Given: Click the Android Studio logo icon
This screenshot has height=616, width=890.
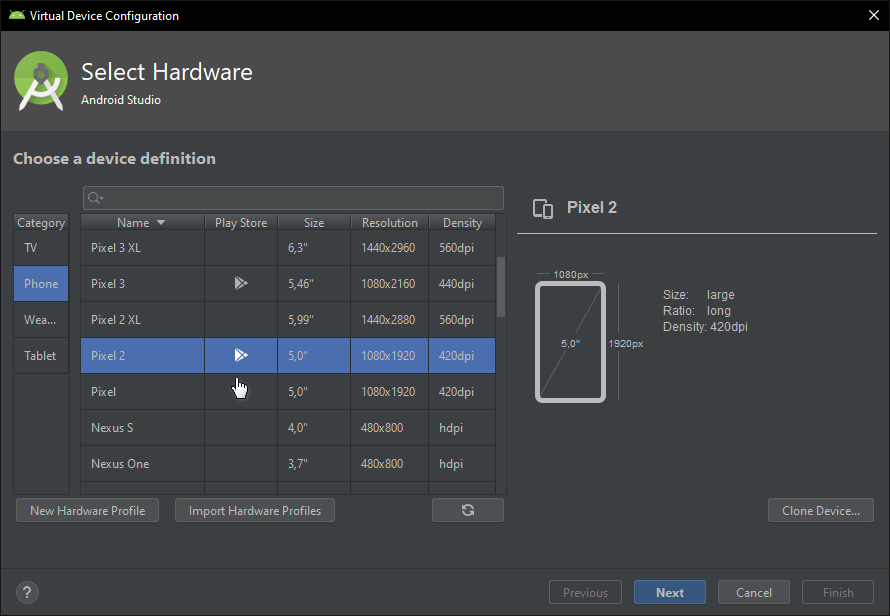Looking at the screenshot, I should (41, 81).
